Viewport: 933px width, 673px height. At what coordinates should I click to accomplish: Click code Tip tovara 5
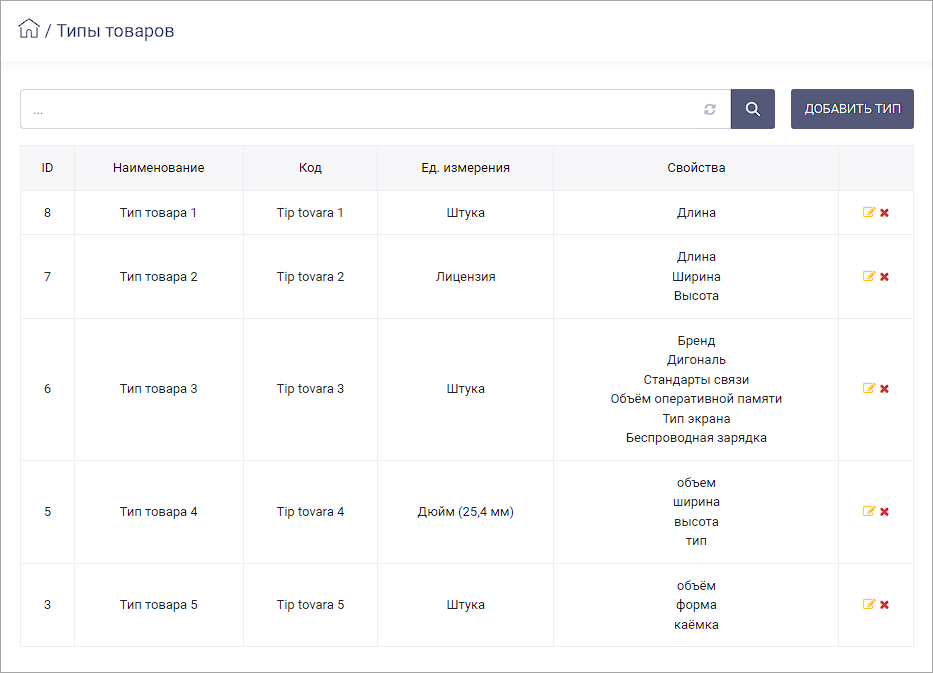(x=310, y=605)
